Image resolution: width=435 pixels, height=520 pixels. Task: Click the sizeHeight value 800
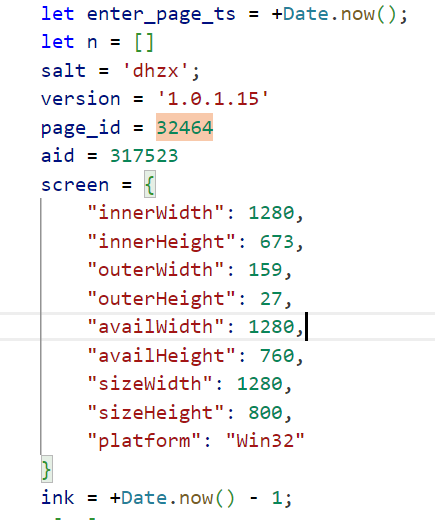(x=265, y=412)
